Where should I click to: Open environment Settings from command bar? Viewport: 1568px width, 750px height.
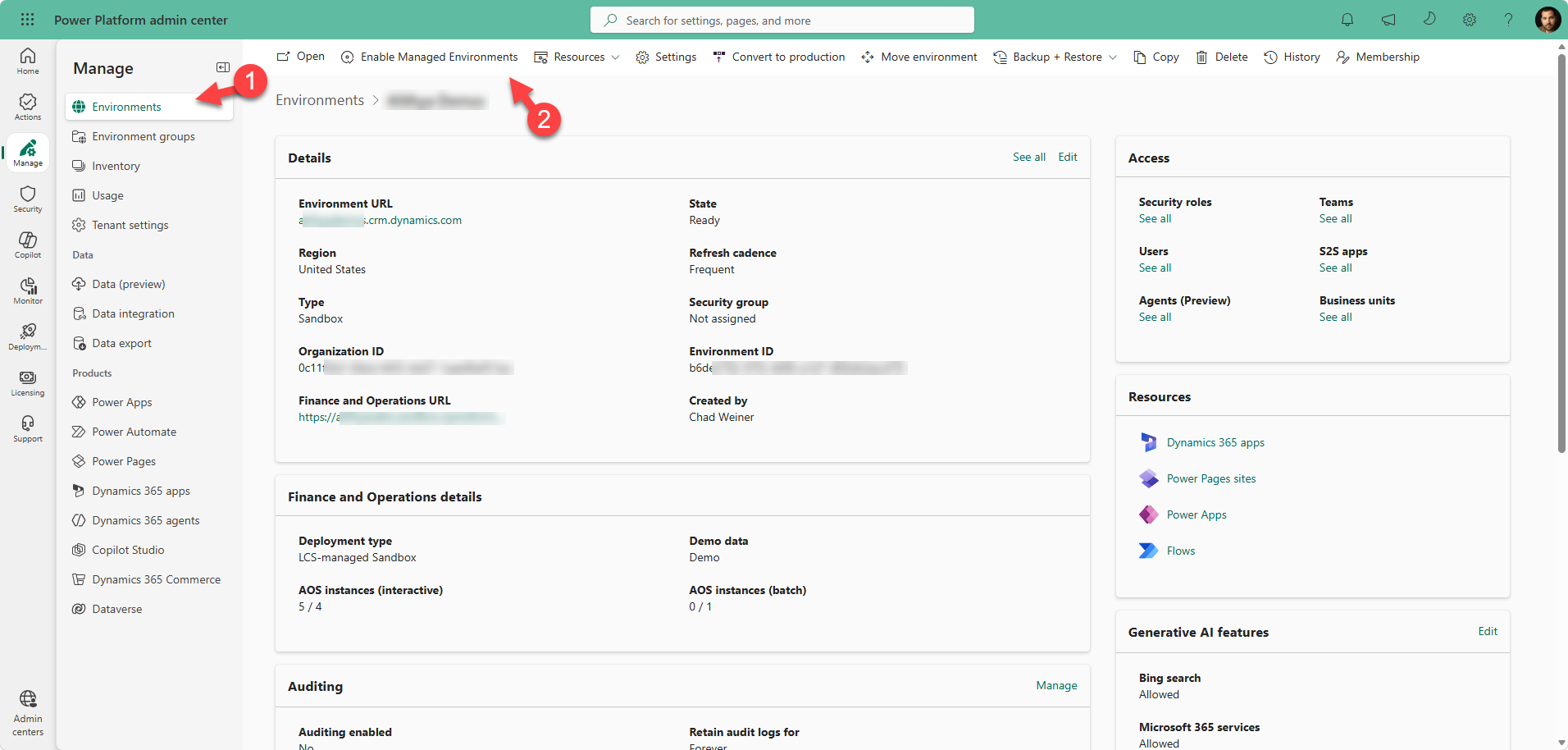point(666,57)
